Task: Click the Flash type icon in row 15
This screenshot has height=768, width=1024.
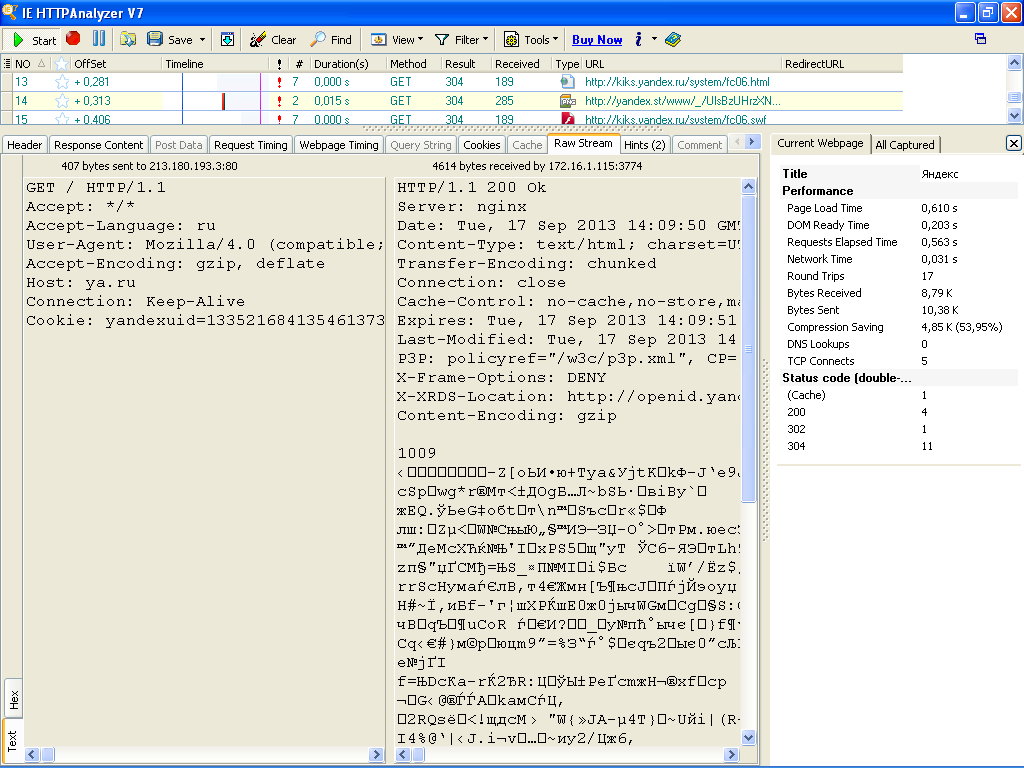Action: [568, 119]
